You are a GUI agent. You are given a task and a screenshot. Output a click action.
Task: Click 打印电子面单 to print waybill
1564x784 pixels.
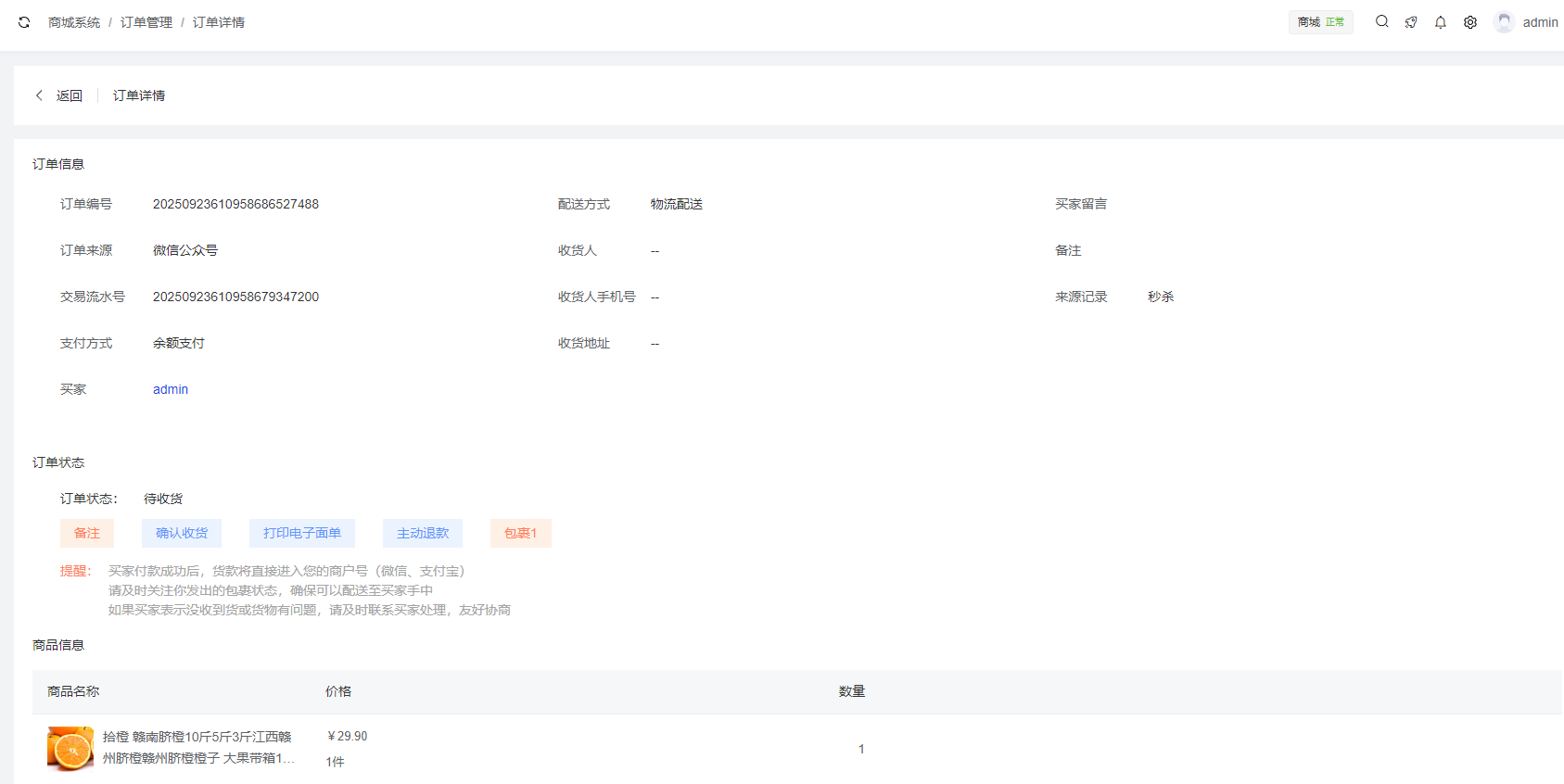pos(302,533)
